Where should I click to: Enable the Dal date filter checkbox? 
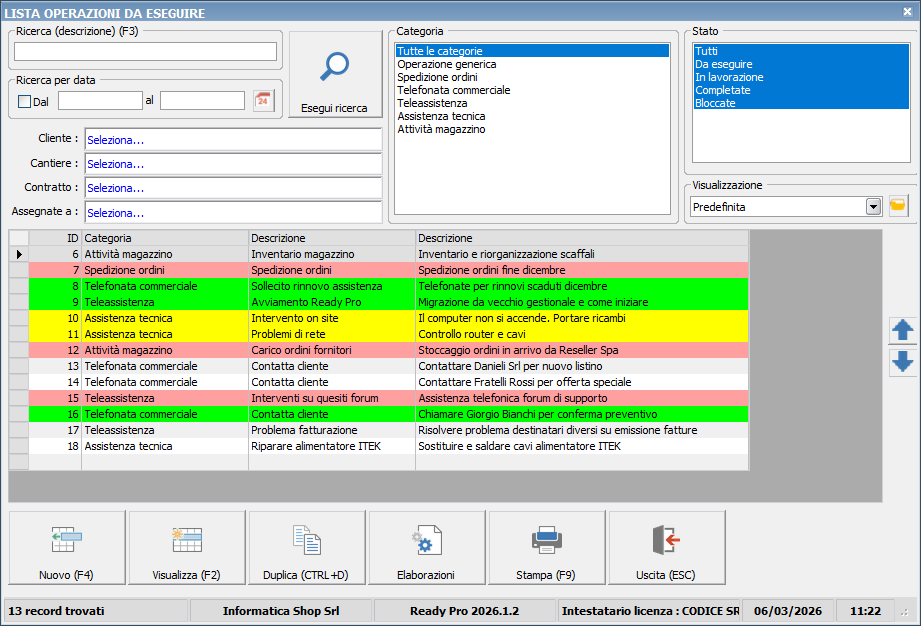coord(25,101)
